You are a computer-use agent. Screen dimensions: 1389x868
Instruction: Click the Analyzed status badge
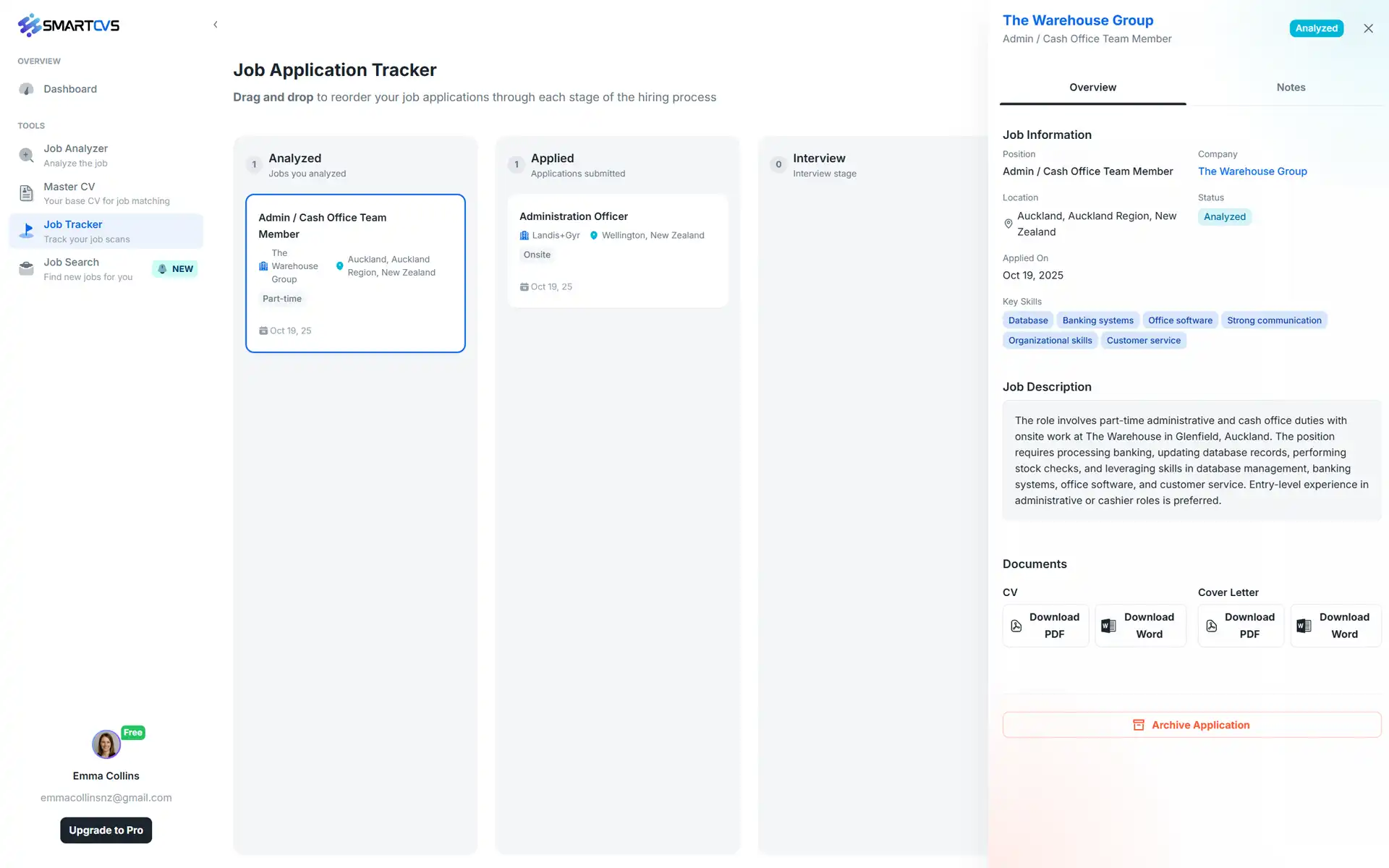click(1224, 216)
